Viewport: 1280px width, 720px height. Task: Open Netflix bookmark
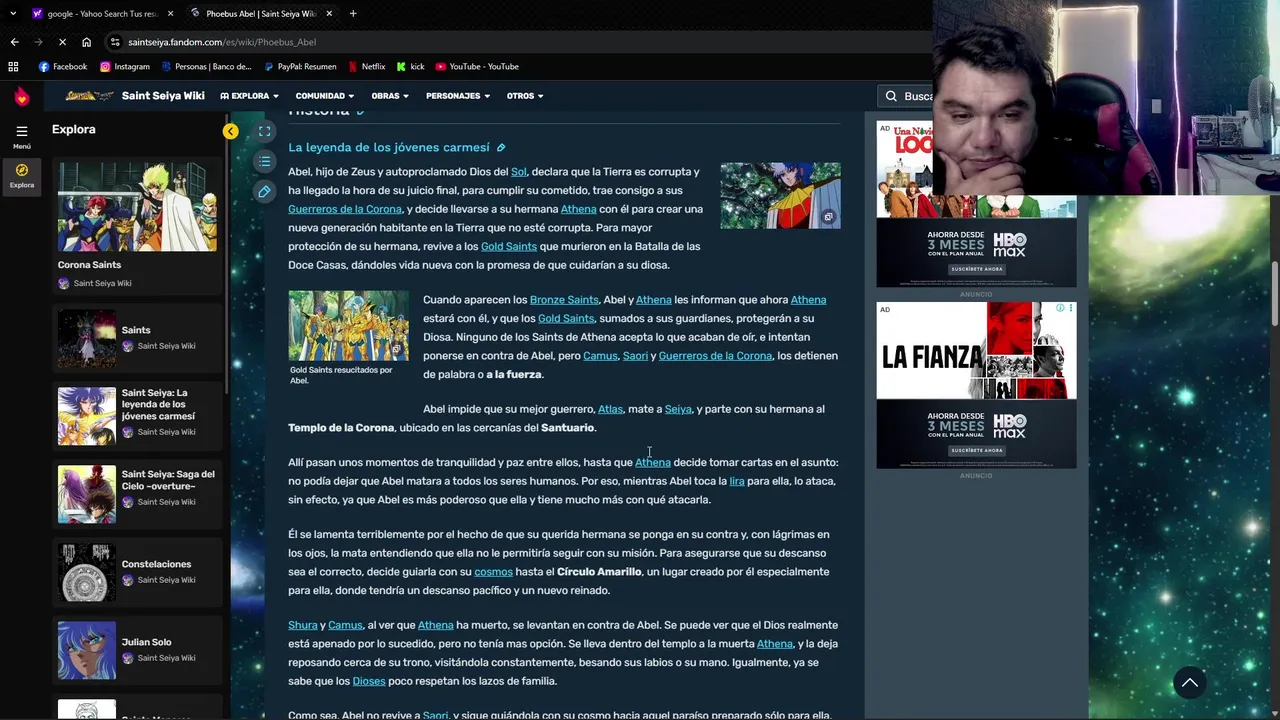[x=367, y=66]
